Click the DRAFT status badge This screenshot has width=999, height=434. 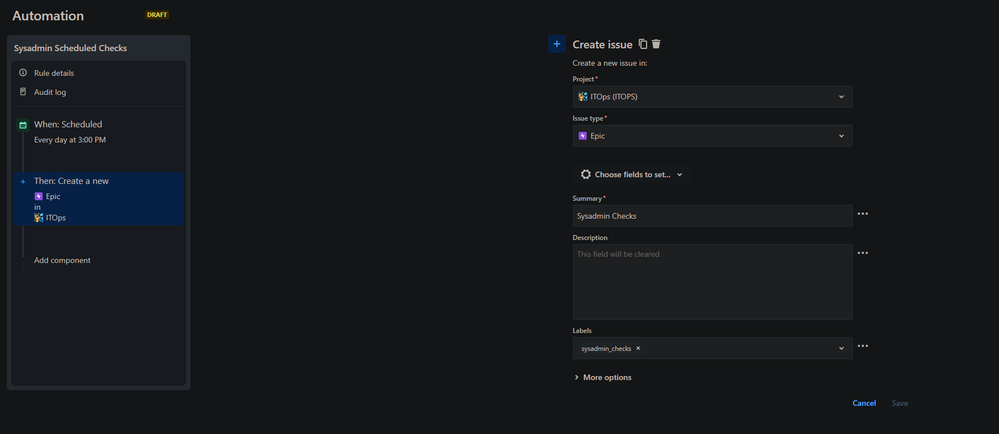157,15
